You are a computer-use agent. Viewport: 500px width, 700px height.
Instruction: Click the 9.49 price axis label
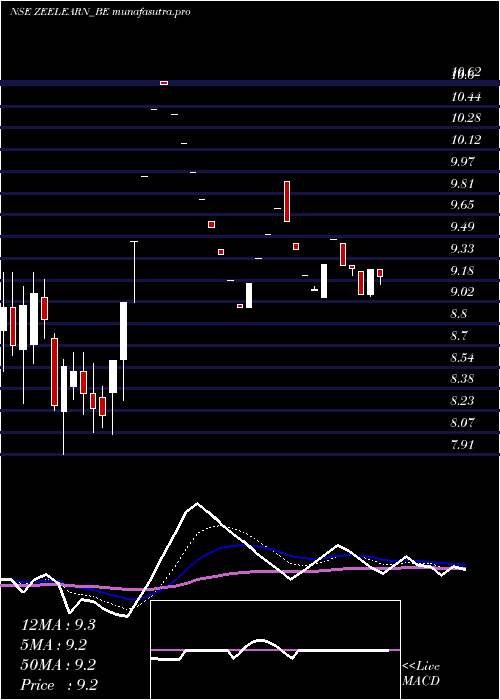(462, 227)
